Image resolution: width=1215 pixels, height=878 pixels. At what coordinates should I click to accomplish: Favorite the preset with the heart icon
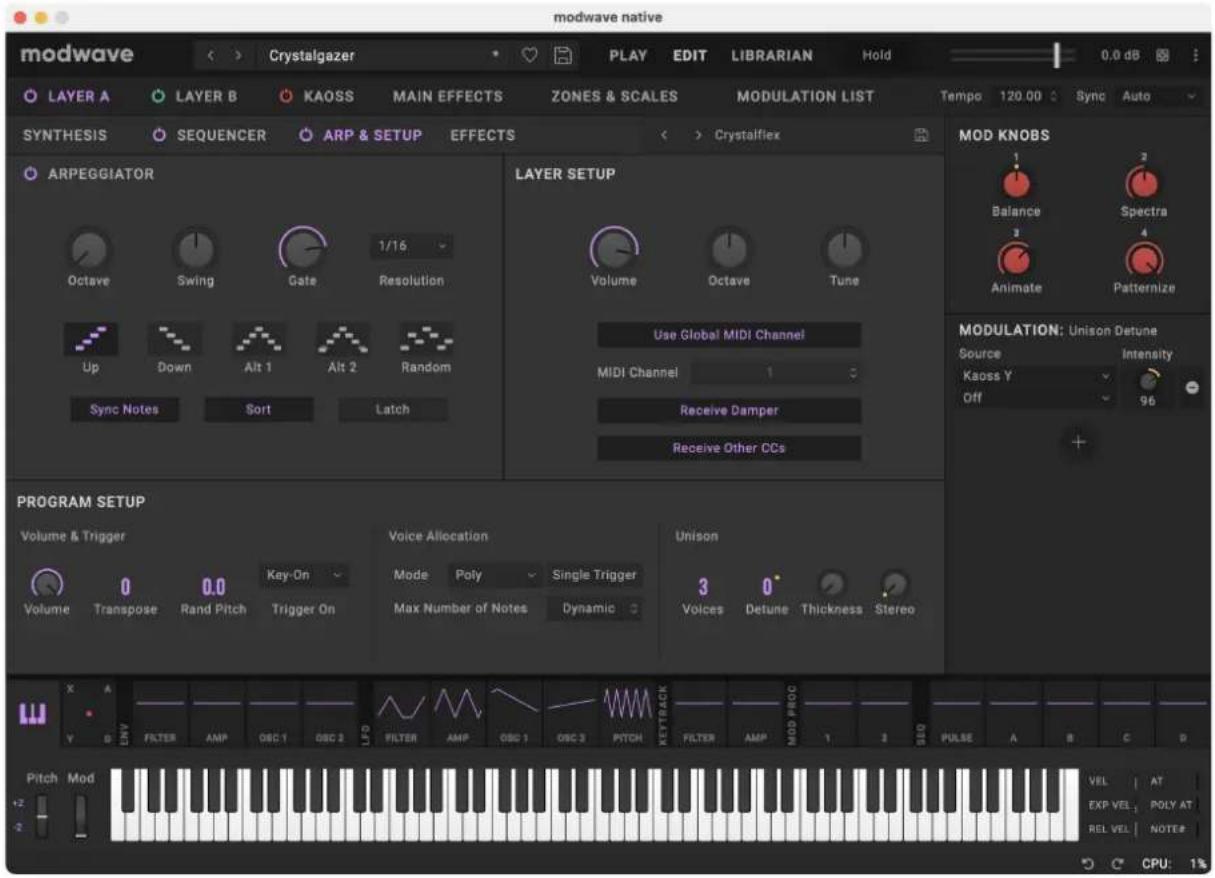click(x=531, y=56)
